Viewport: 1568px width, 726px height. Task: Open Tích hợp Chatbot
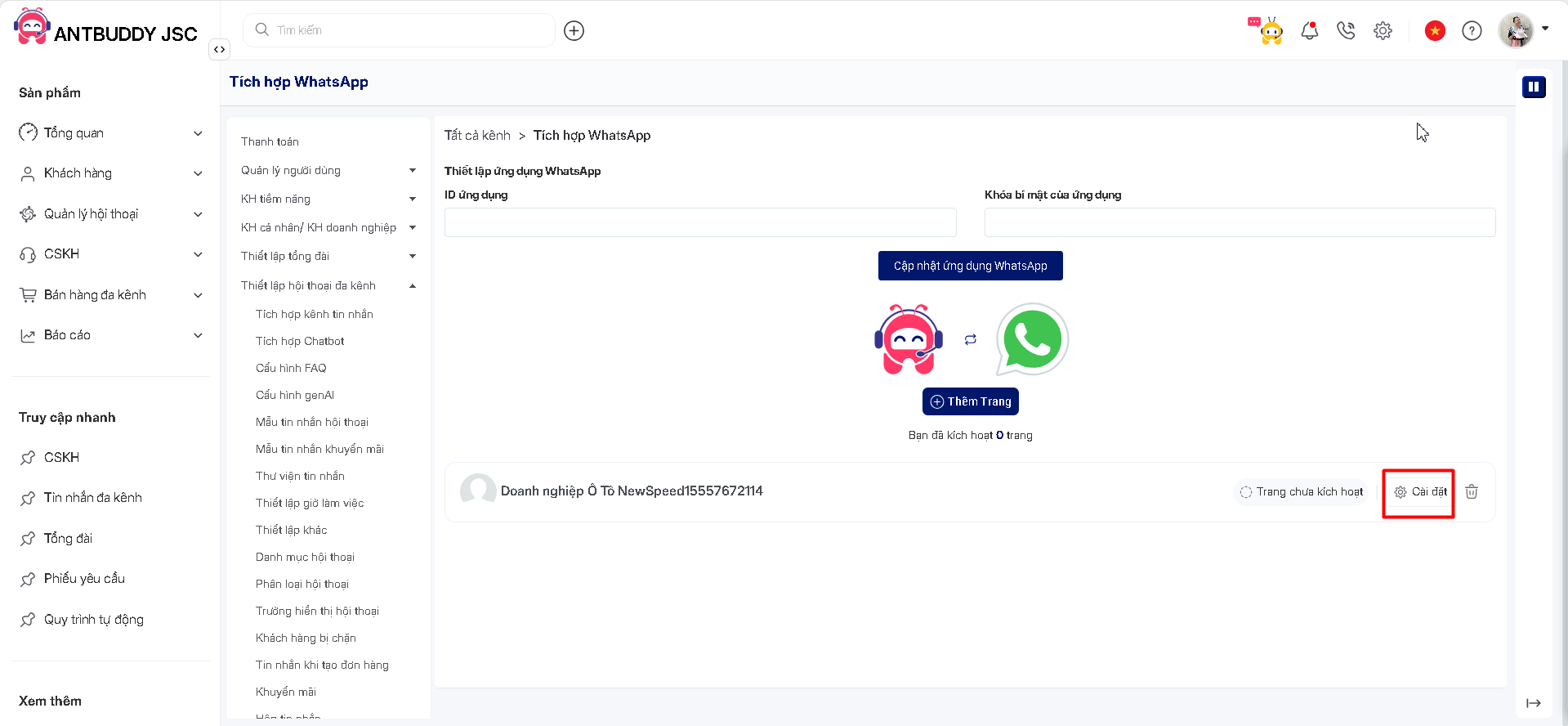(300, 341)
